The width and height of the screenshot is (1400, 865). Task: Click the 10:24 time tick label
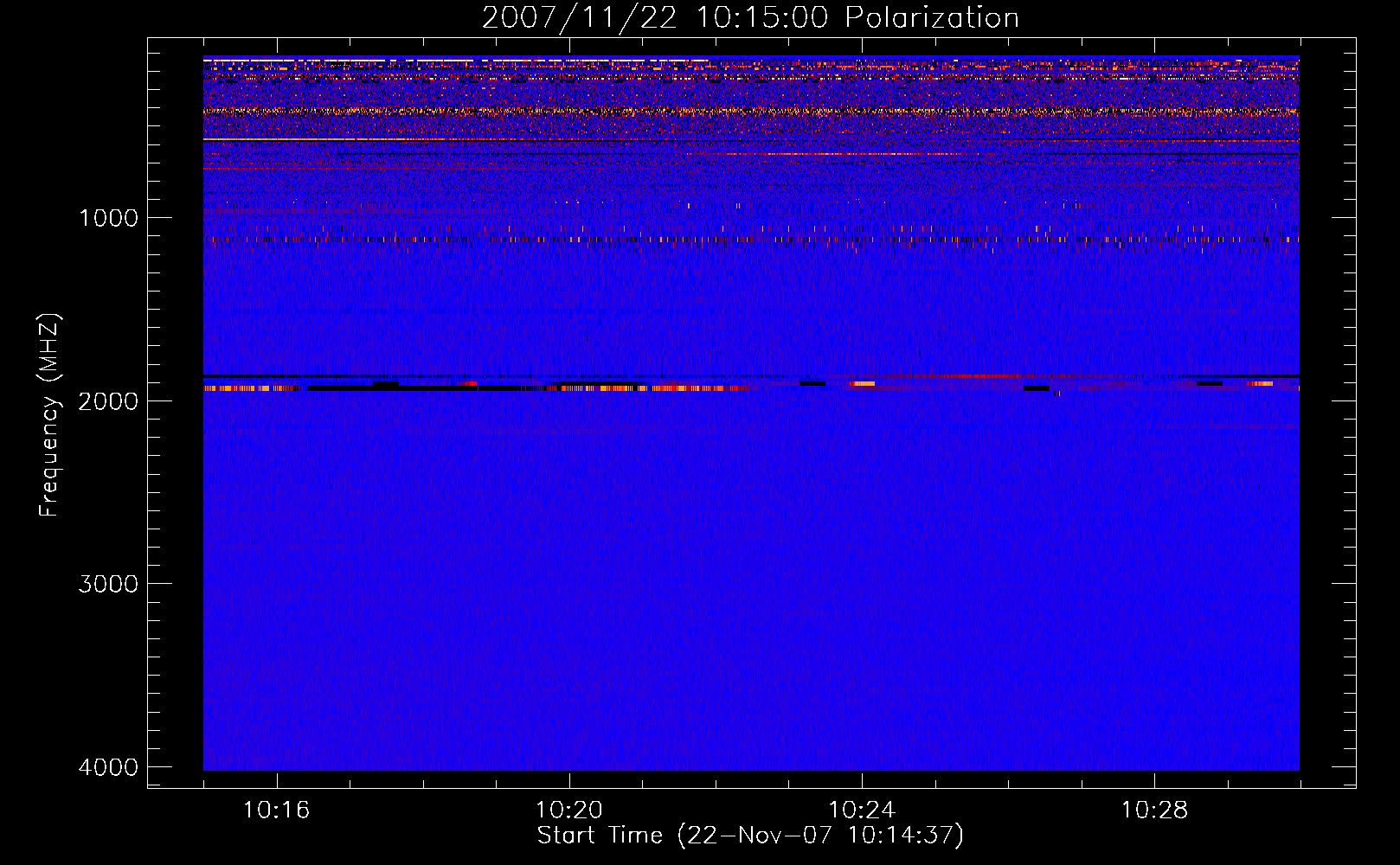[x=862, y=811]
